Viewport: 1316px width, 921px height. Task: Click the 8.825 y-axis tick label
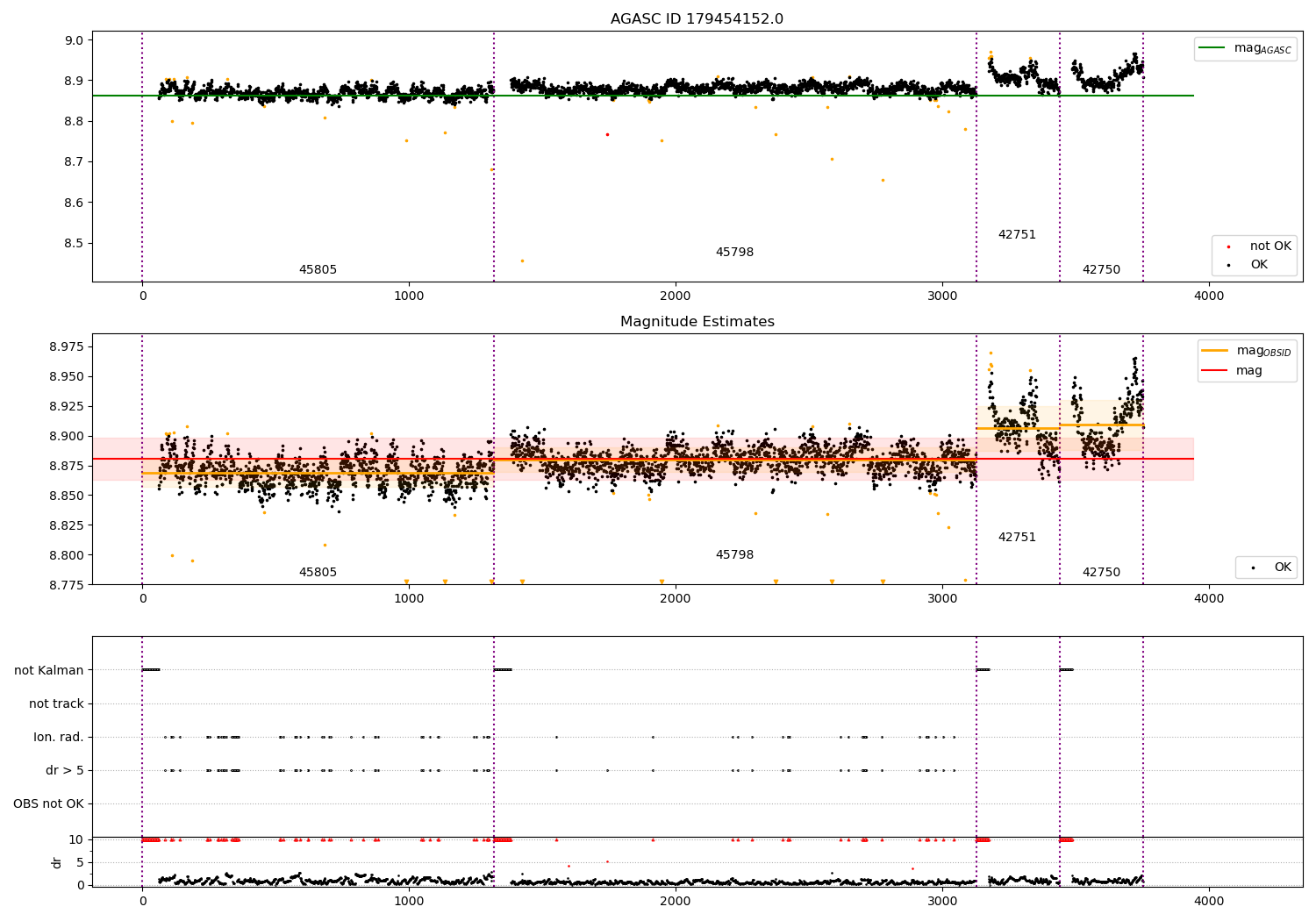[67, 525]
